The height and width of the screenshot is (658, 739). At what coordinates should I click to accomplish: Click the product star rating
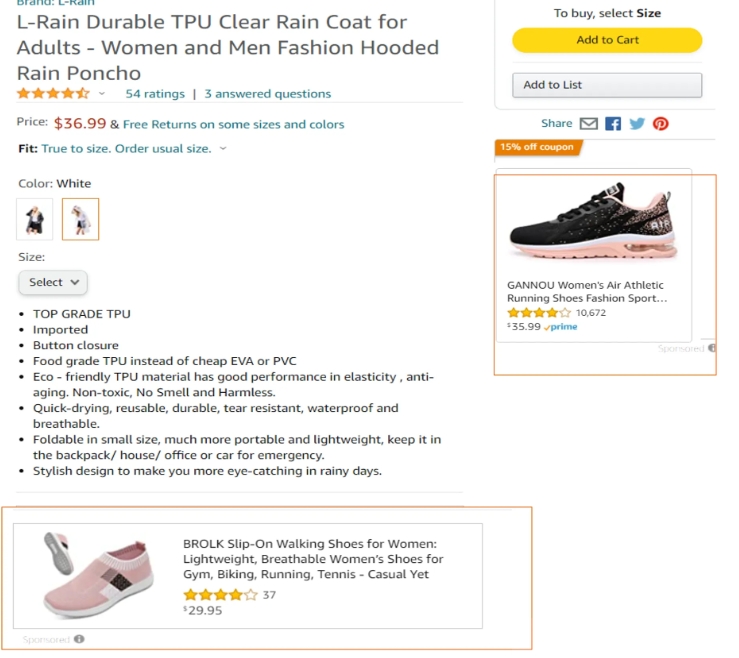(x=53, y=94)
